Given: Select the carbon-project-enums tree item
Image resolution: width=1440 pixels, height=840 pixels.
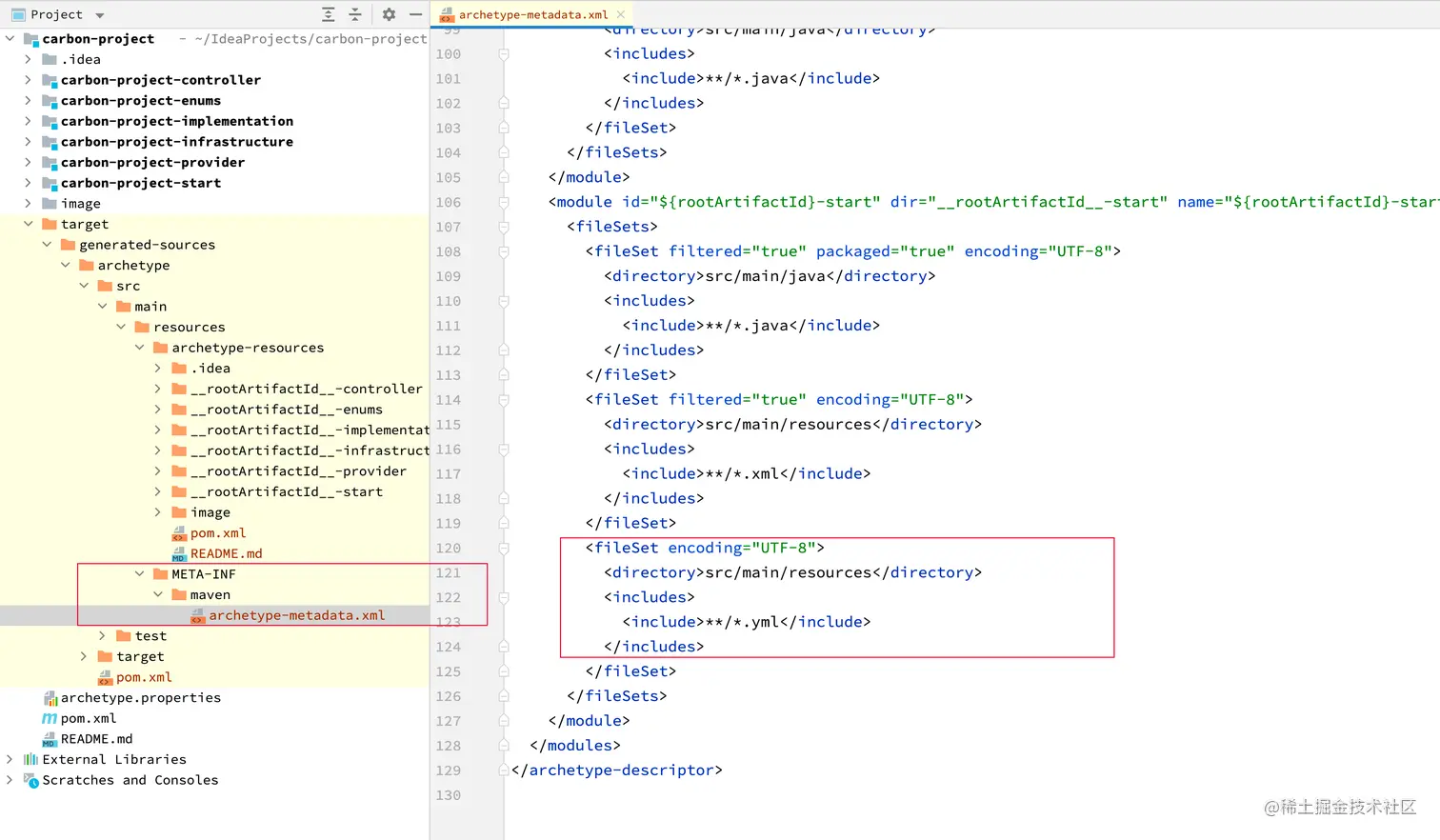Looking at the screenshot, I should pos(141,100).
